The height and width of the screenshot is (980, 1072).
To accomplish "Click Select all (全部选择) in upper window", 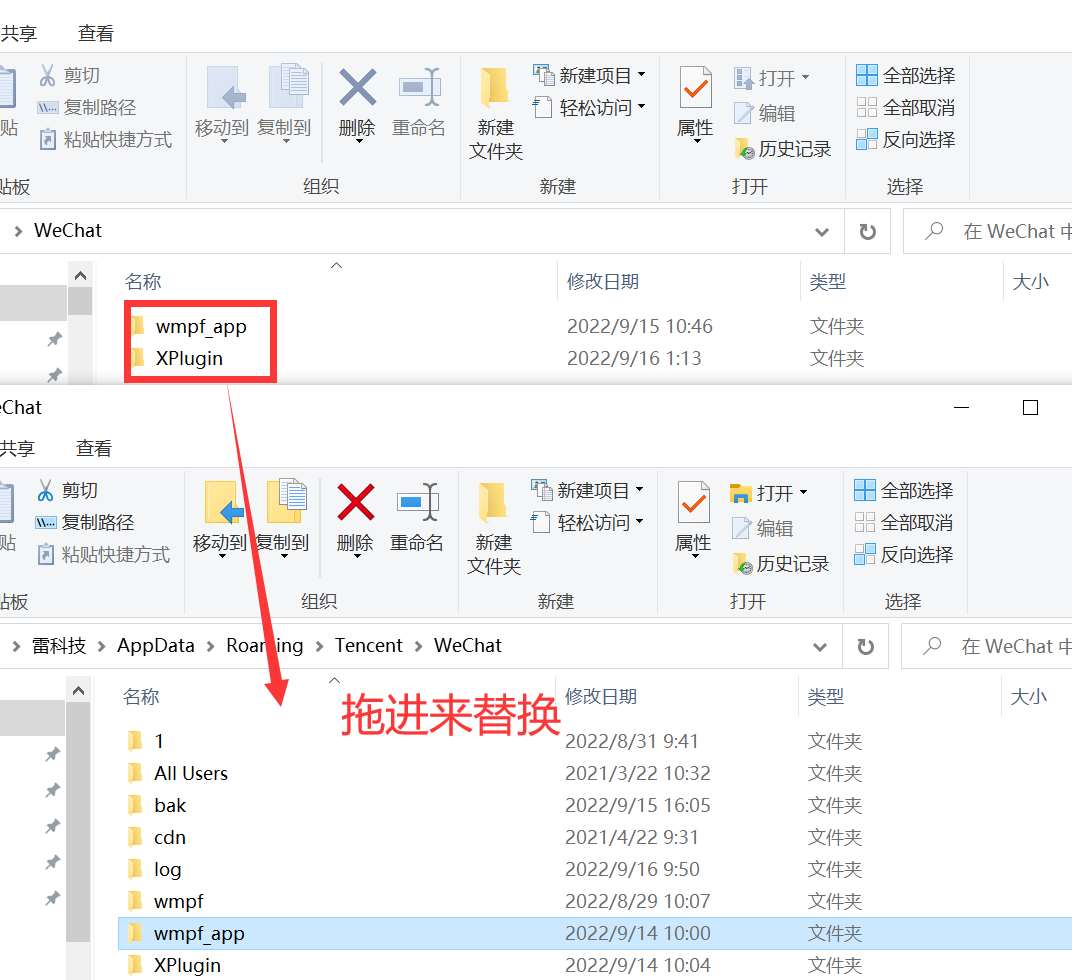I will click(x=905, y=75).
